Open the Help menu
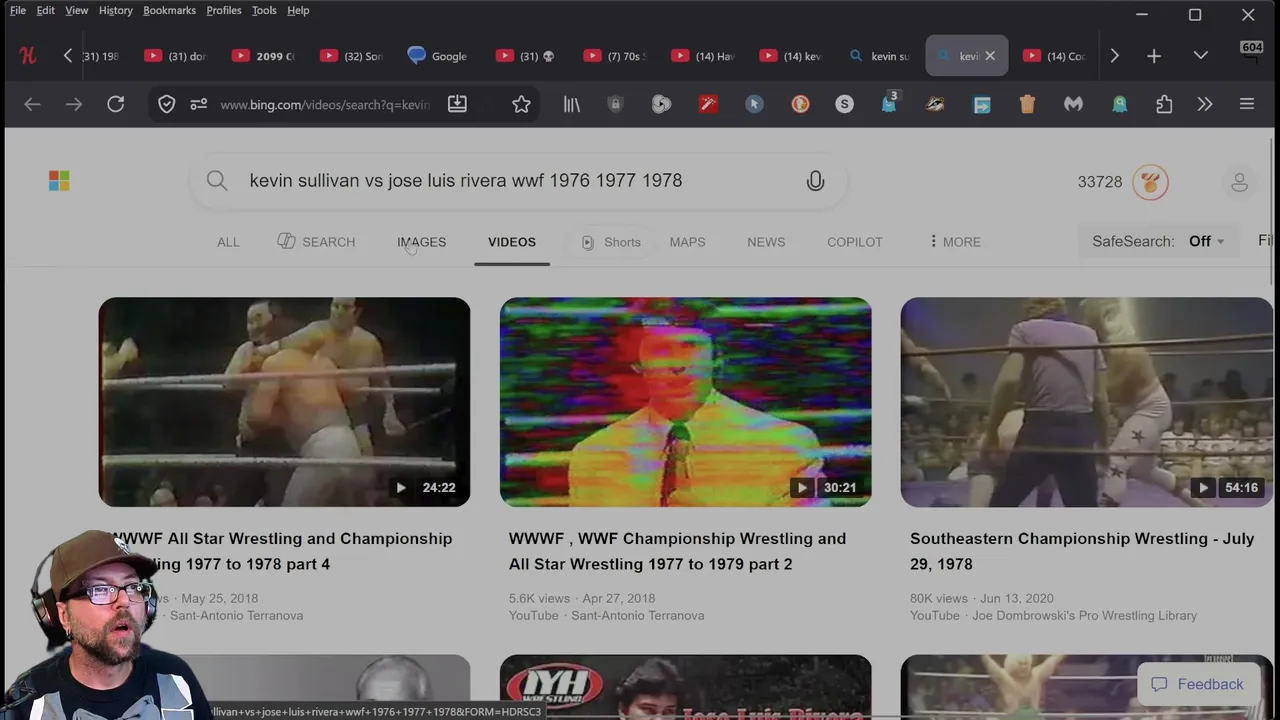 pos(298,10)
